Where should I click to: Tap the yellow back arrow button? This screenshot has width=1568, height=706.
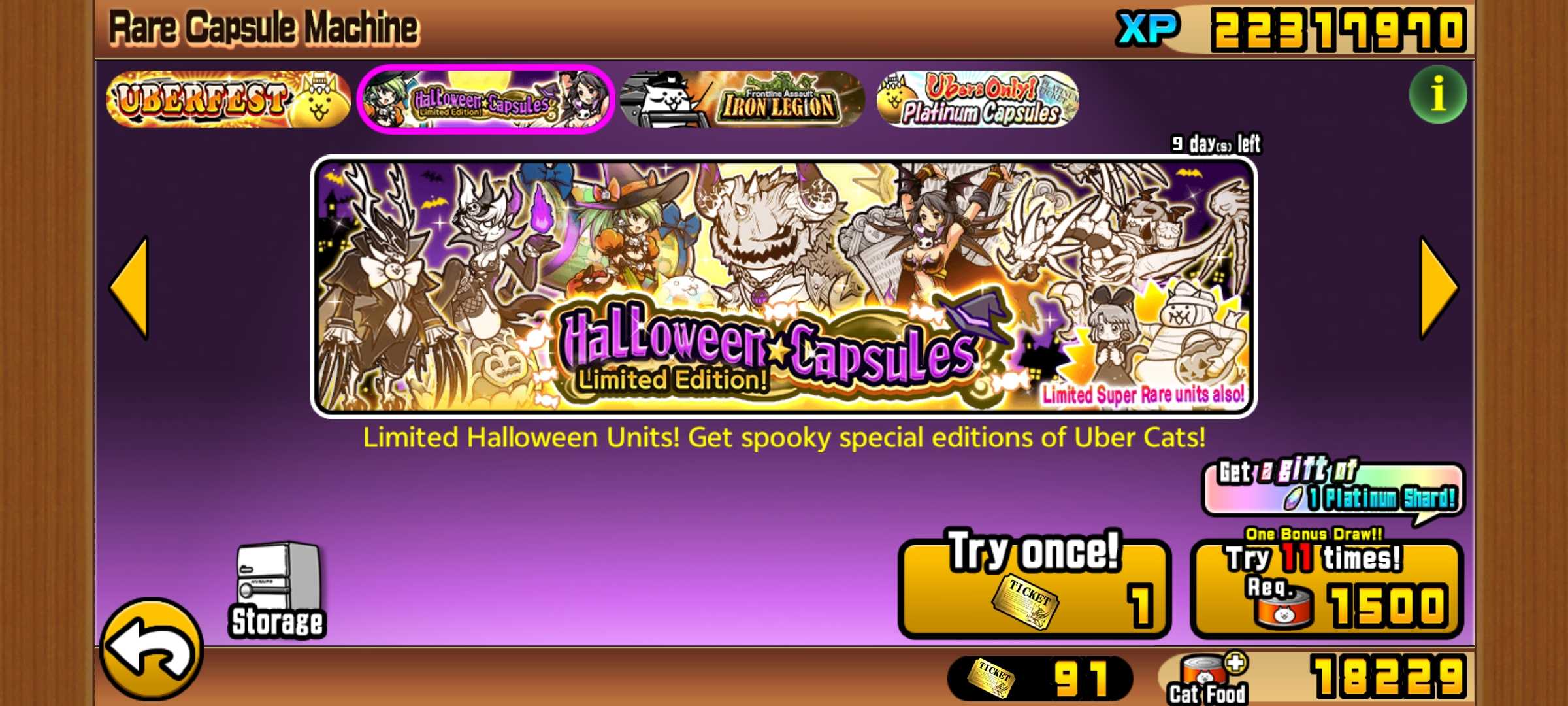[152, 650]
